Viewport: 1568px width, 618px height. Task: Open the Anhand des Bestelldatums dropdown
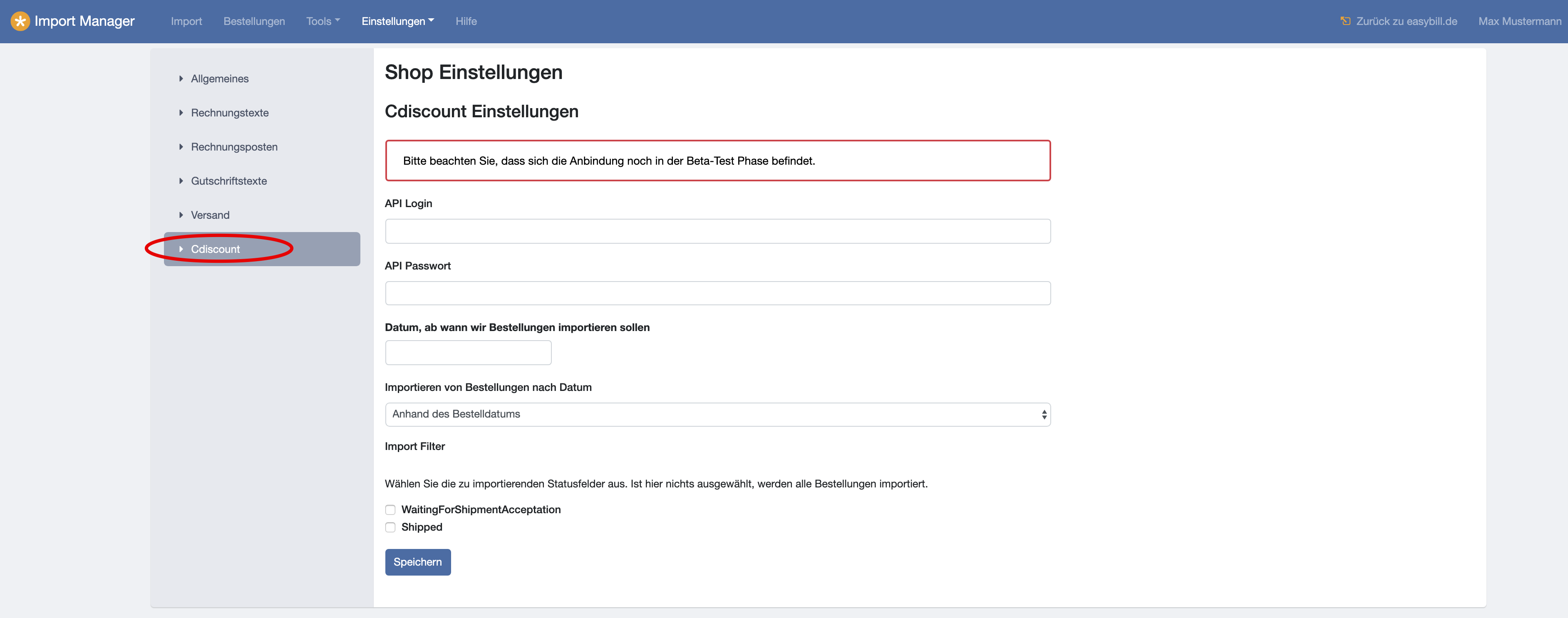click(718, 414)
